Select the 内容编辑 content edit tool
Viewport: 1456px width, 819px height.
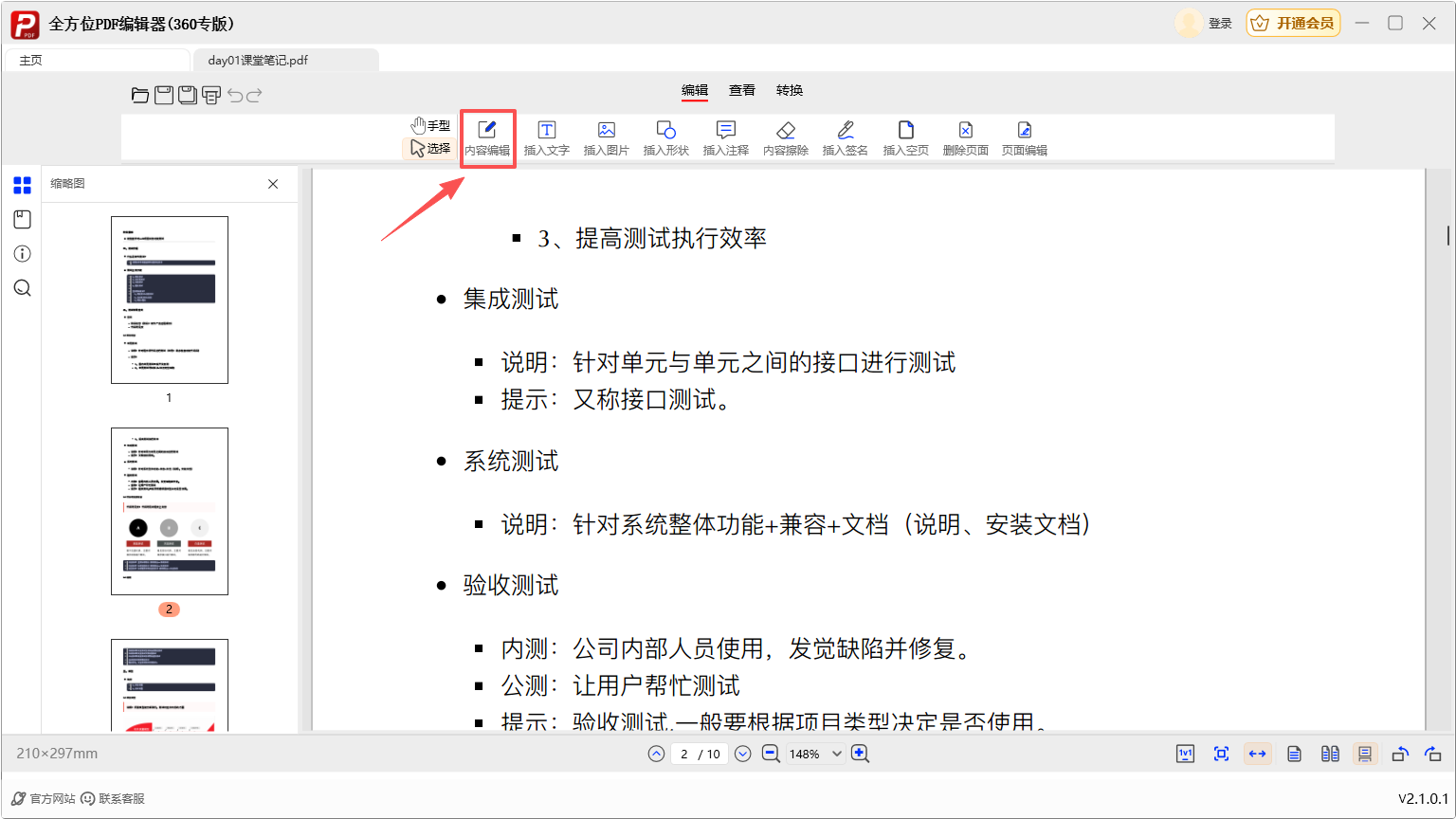[x=487, y=137]
